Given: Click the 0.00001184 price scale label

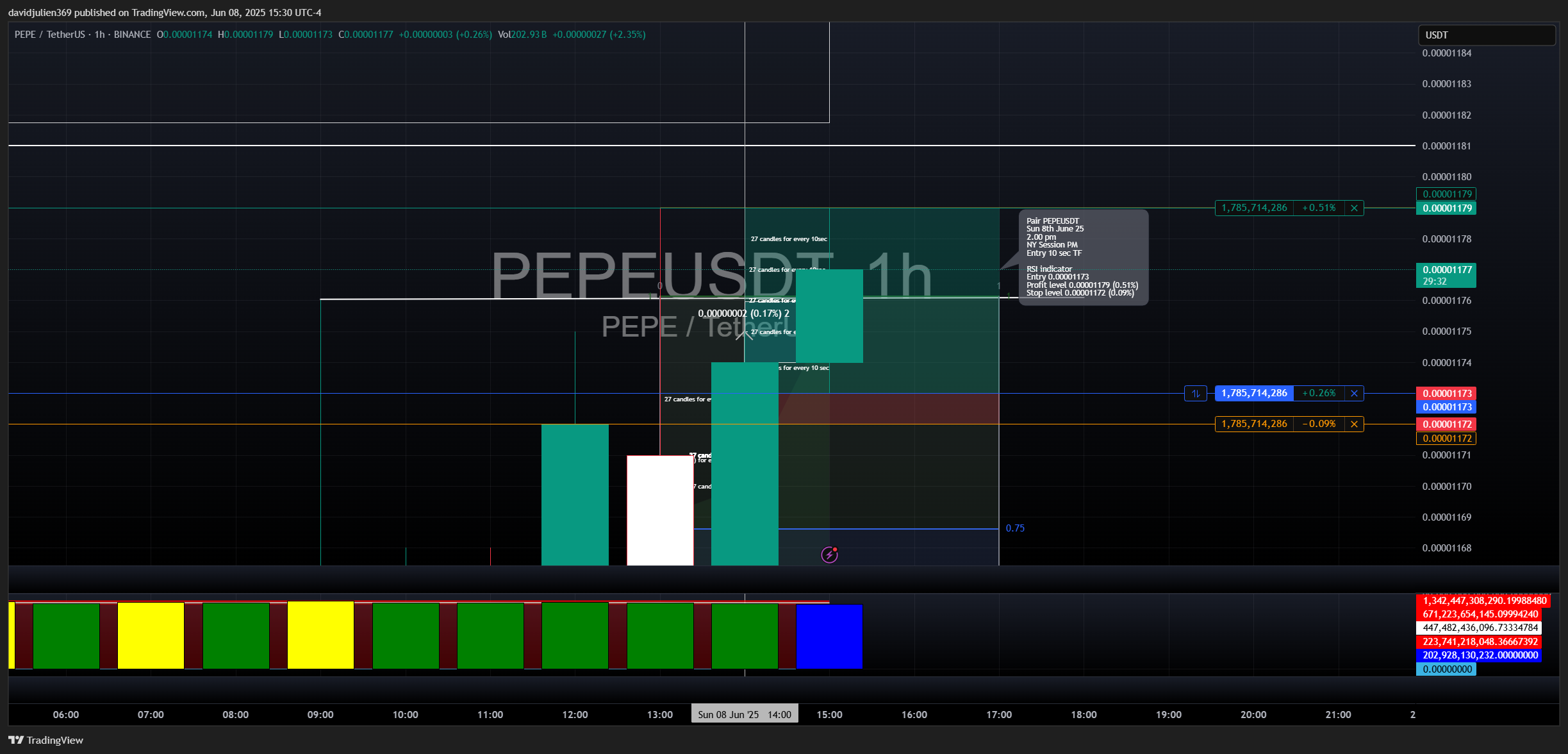Looking at the screenshot, I should pyautogui.click(x=1446, y=53).
